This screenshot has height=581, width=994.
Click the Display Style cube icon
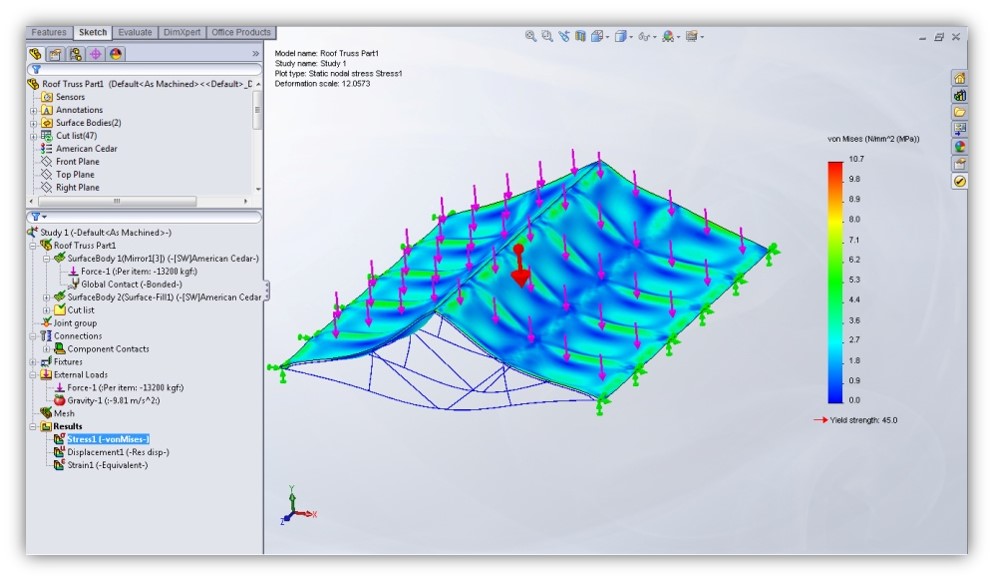621,37
